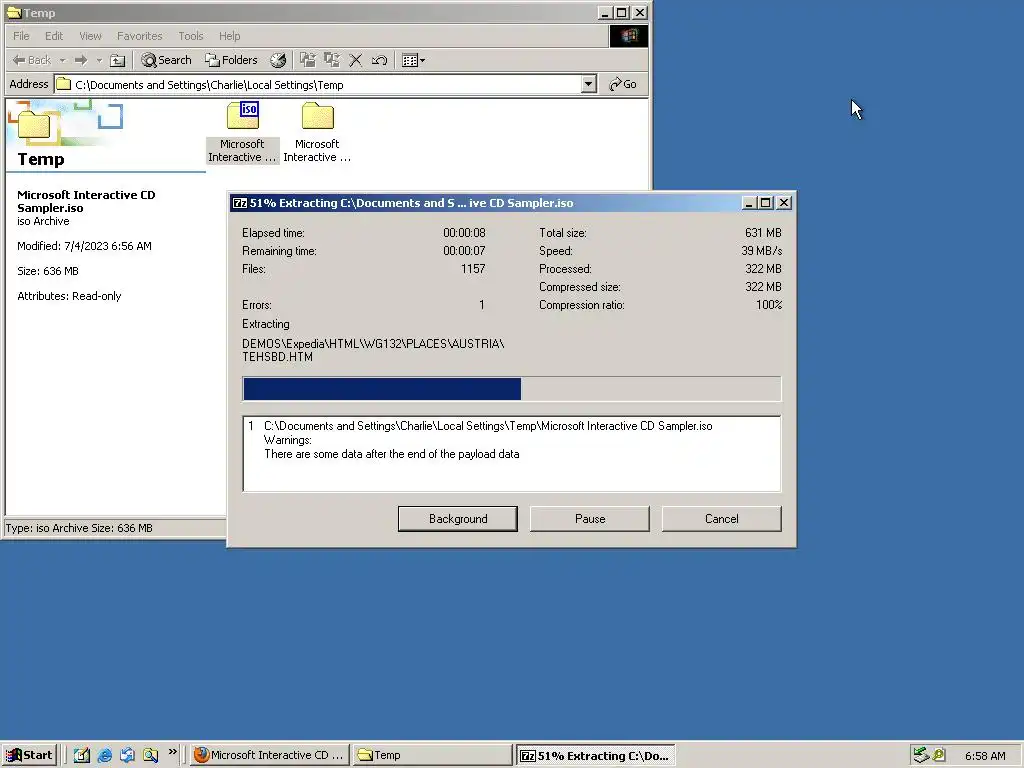Launch Internet Explorer from quick launch
Image resolution: width=1024 pixels, height=768 pixels.
click(104, 756)
